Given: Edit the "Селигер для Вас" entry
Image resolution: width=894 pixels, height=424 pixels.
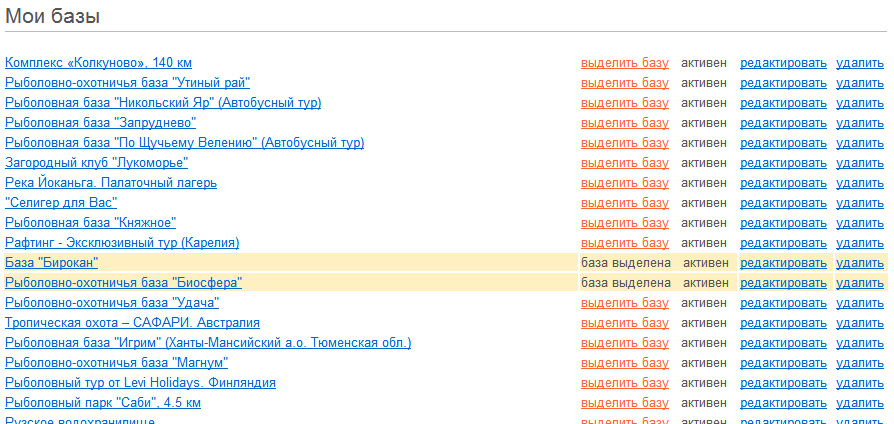Looking at the screenshot, I should [783, 203].
